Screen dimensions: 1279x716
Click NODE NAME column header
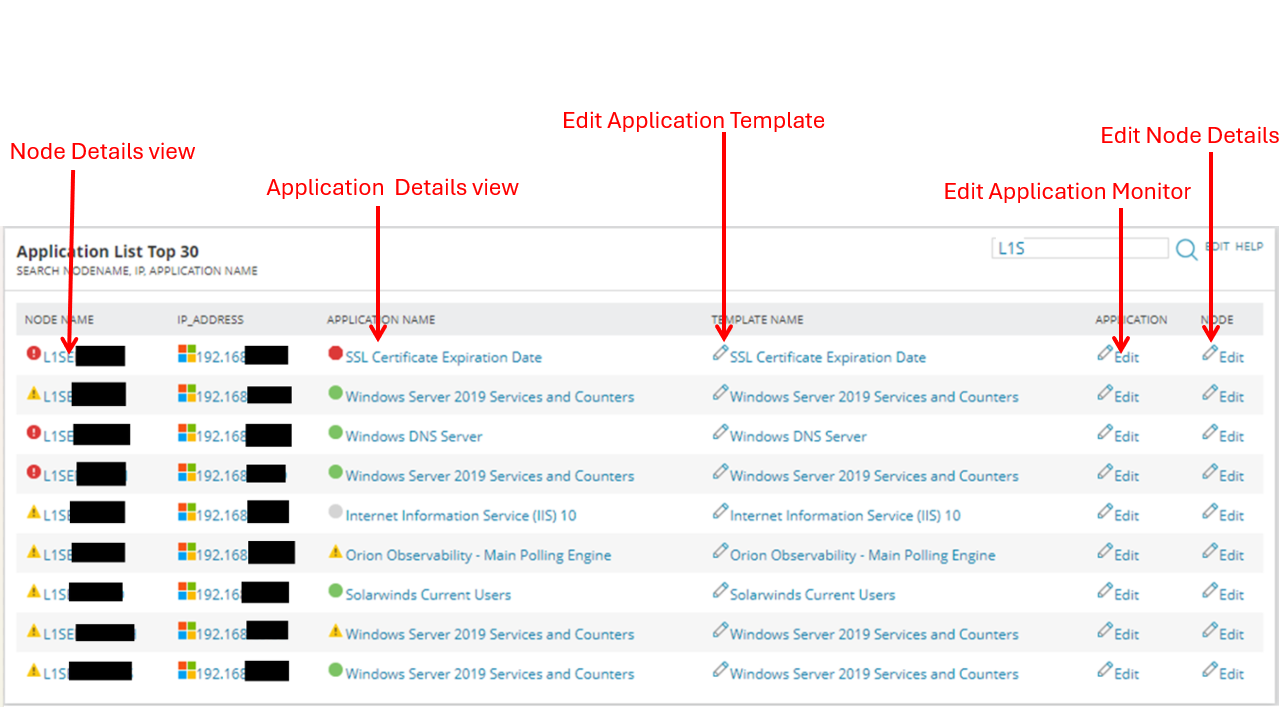pos(59,320)
